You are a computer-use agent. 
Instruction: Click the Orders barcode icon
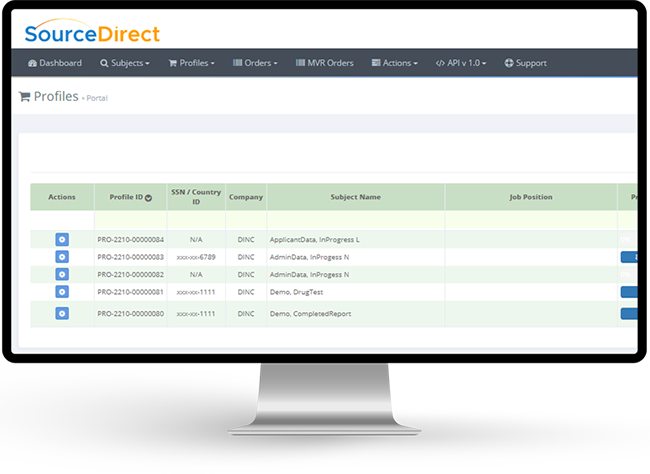coord(237,63)
